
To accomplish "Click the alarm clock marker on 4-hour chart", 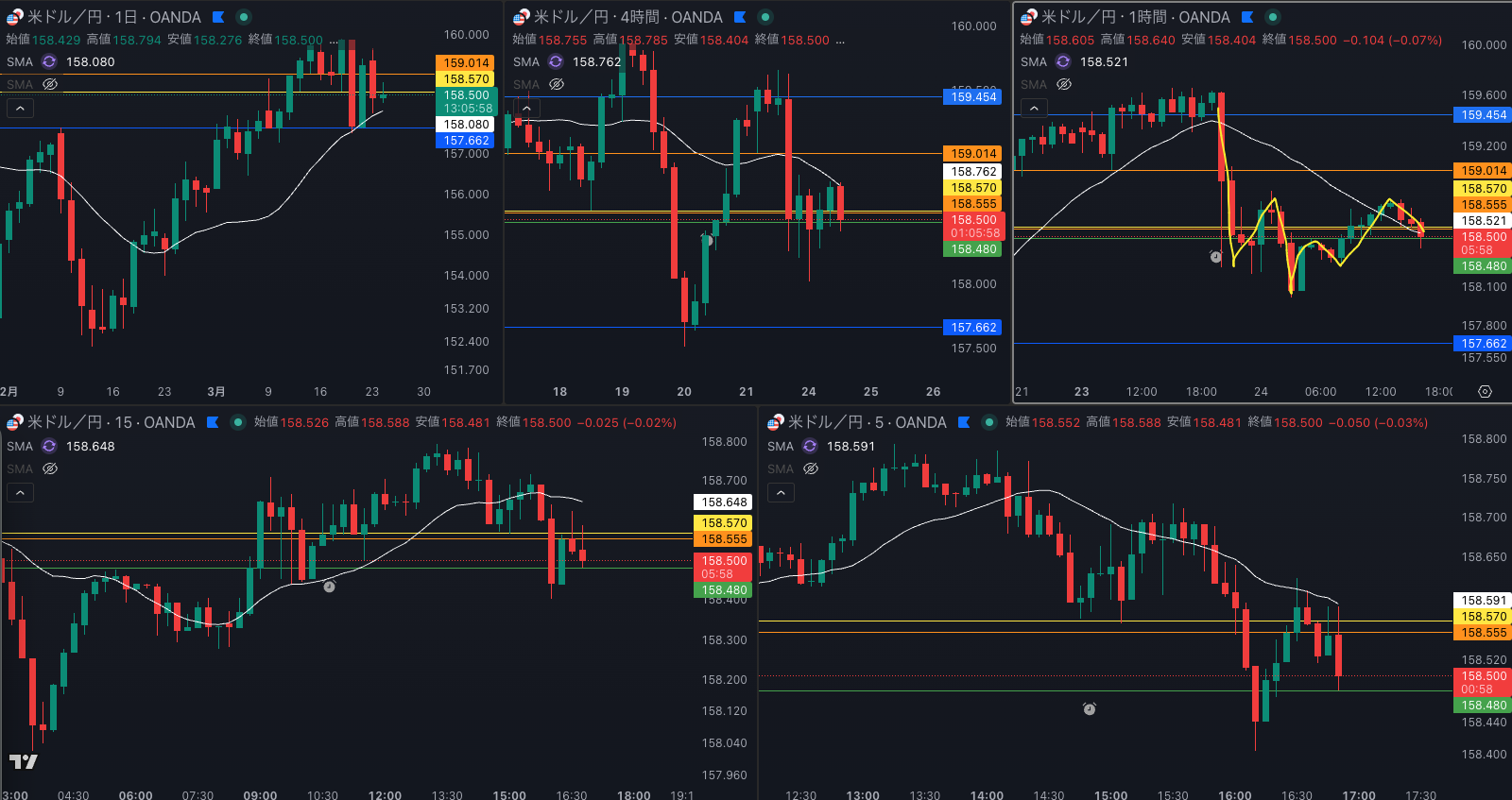I will (x=707, y=240).
